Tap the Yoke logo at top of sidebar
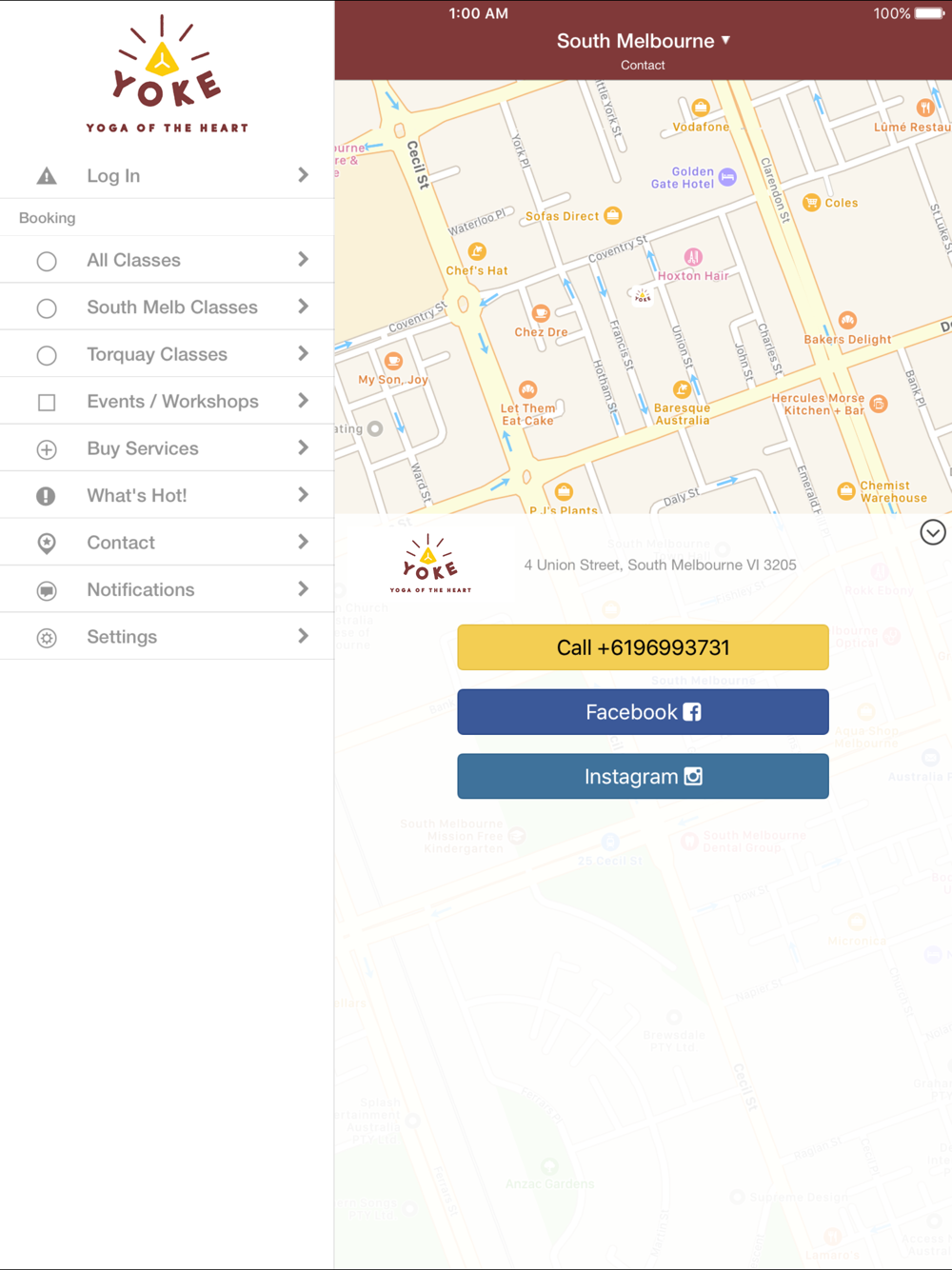Image resolution: width=952 pixels, height=1270 pixels. 167,73
